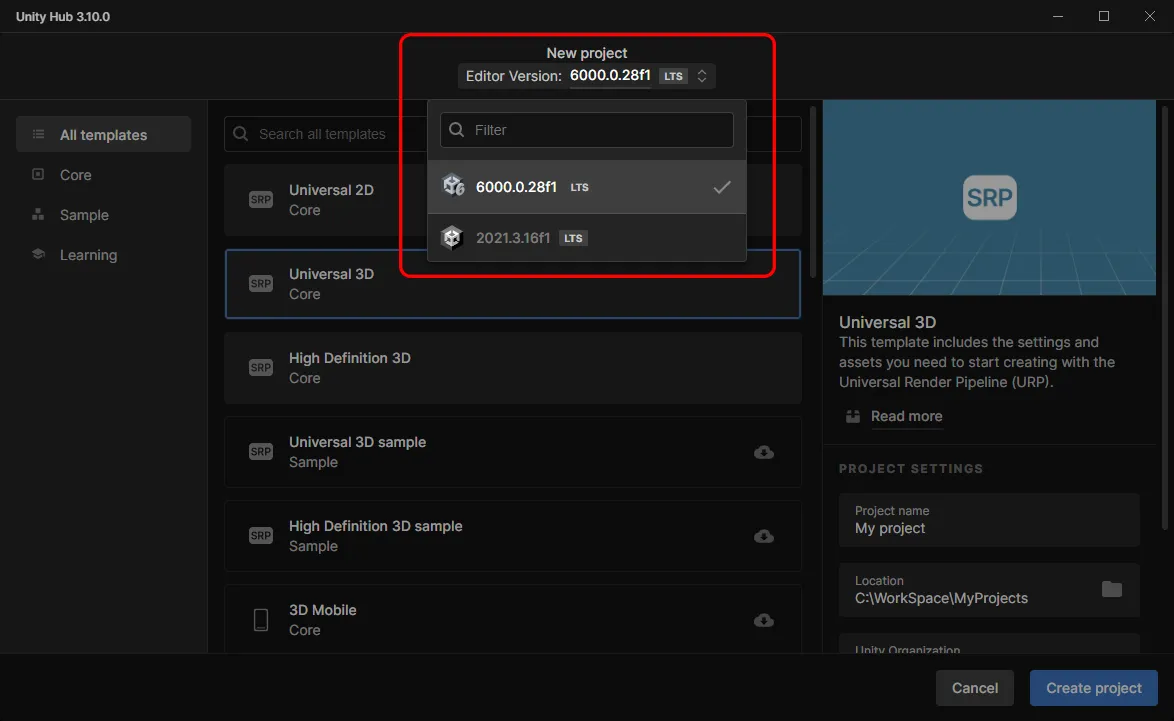Click the SRP icon of Universal 2D template
Image resolution: width=1174 pixels, height=721 pixels.
point(261,200)
